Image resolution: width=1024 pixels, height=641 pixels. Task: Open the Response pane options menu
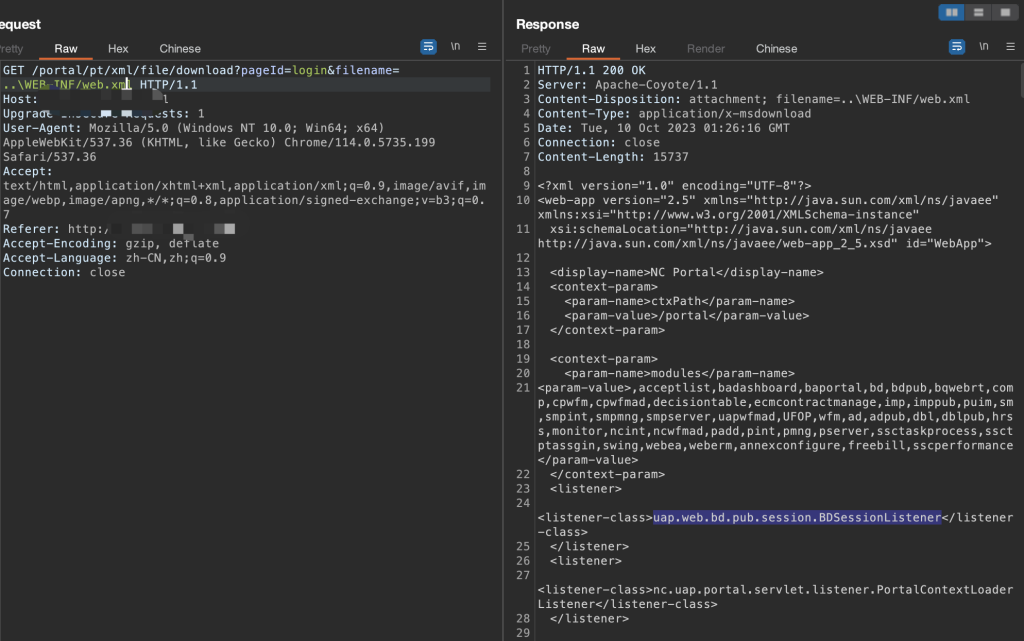pyautogui.click(x=1010, y=47)
